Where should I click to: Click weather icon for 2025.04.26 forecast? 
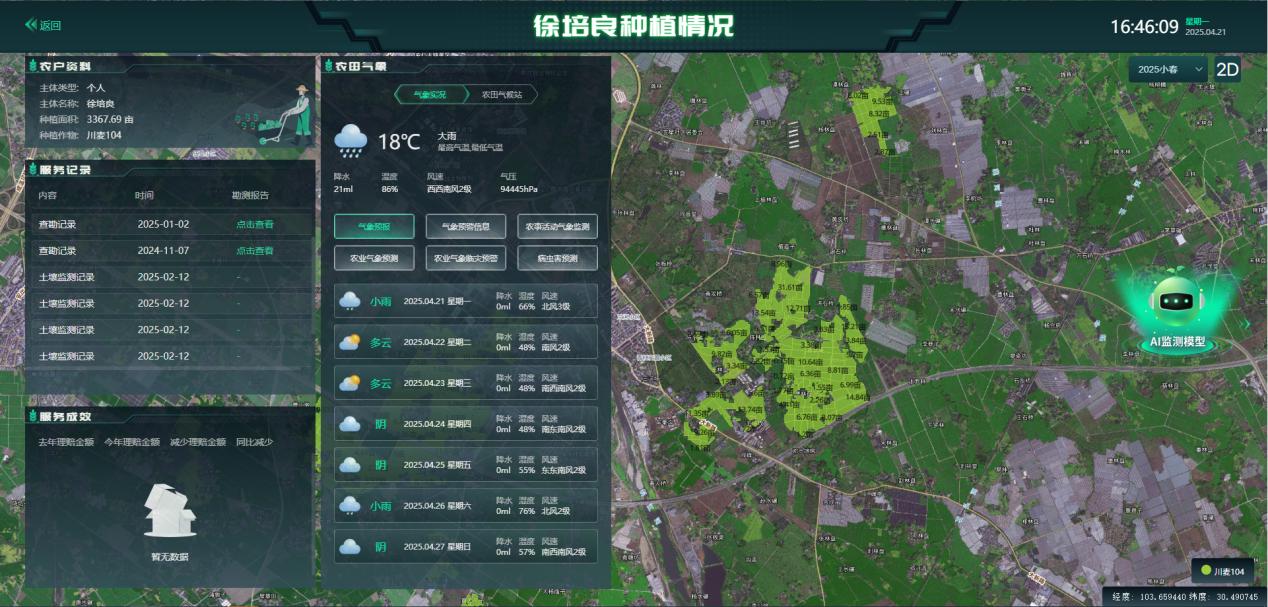[350, 506]
